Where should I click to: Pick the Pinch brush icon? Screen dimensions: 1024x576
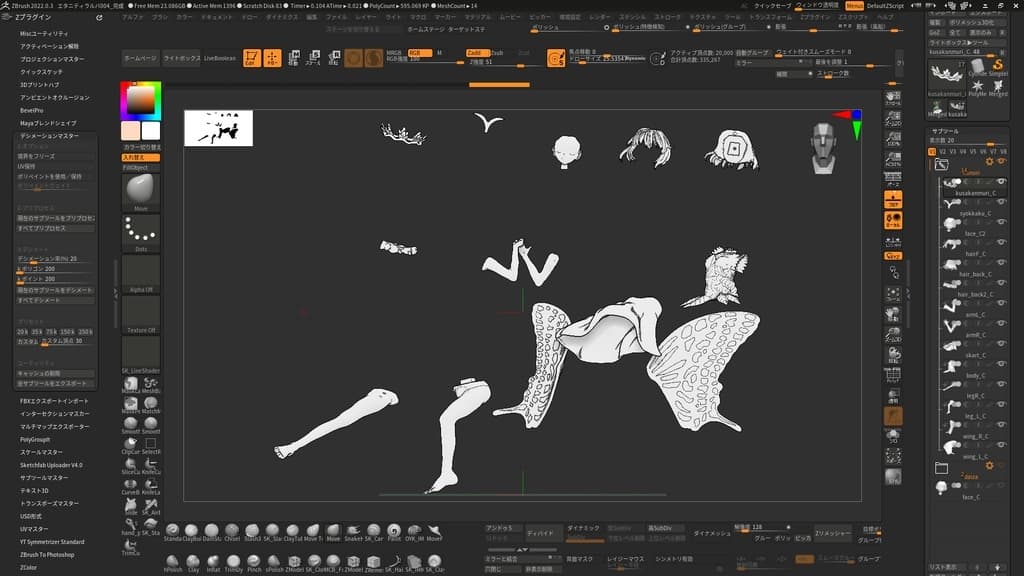[253, 562]
